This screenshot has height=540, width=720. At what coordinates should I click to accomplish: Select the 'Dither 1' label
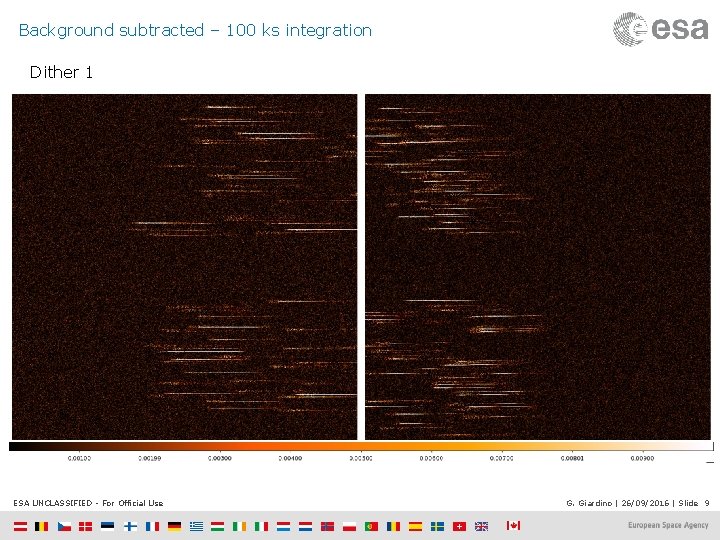[x=61, y=72]
